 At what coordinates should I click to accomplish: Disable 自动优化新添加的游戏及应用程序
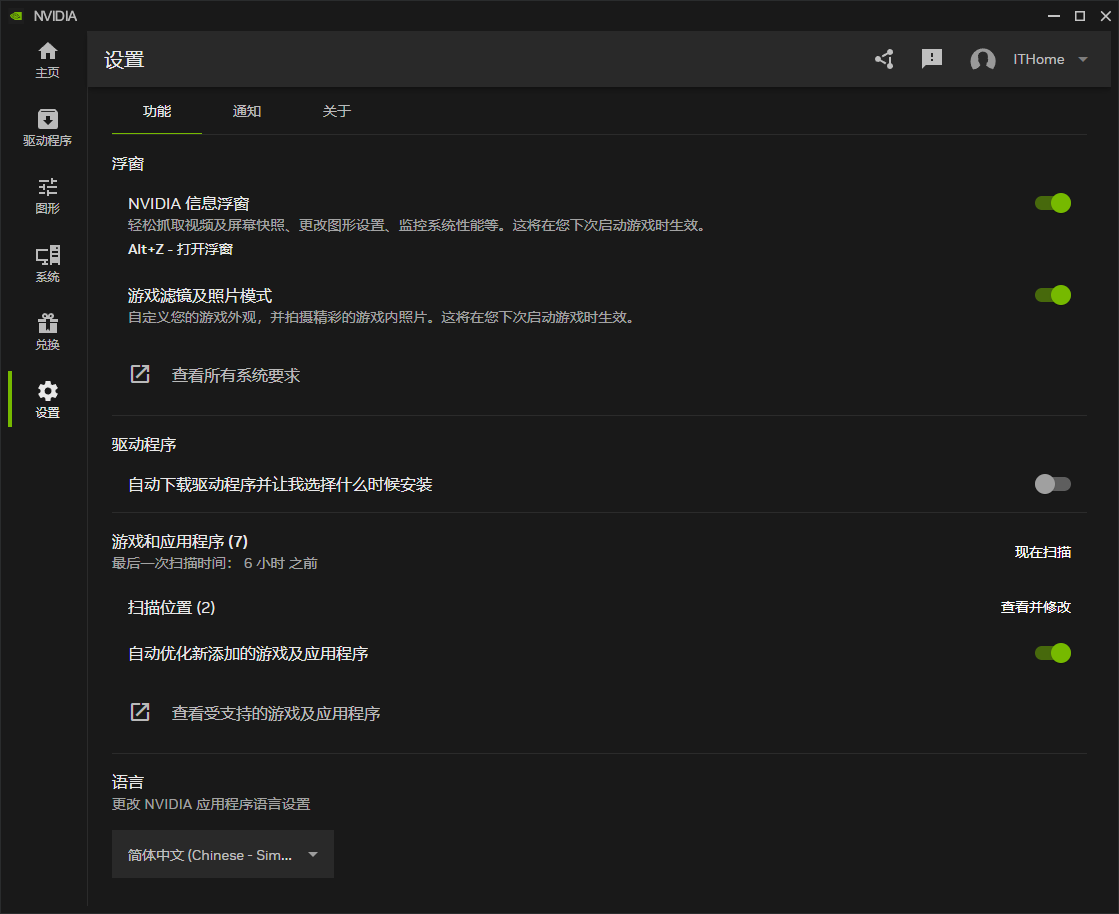1053,653
